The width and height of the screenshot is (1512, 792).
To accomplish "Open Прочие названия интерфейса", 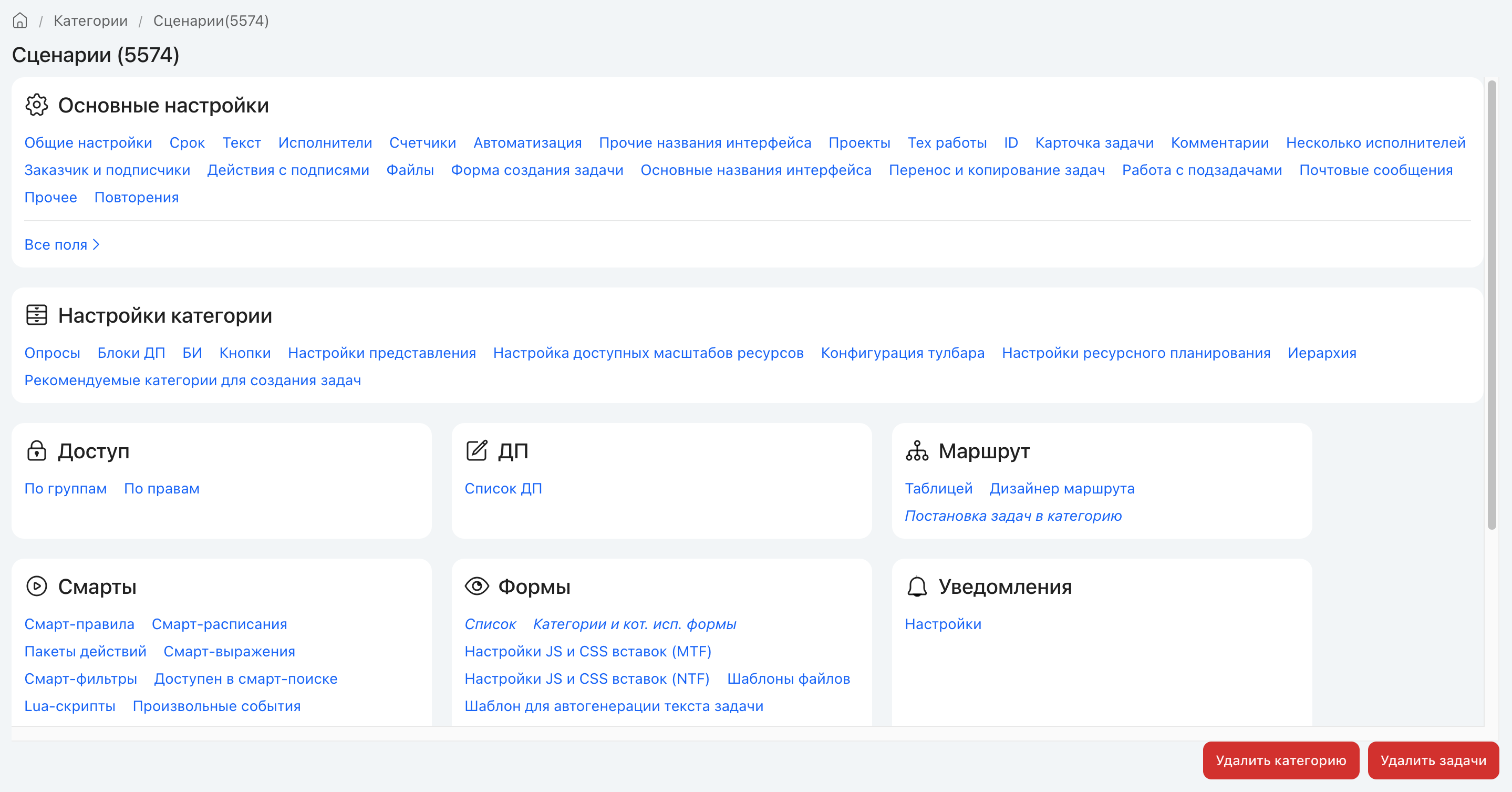I will (x=705, y=142).
